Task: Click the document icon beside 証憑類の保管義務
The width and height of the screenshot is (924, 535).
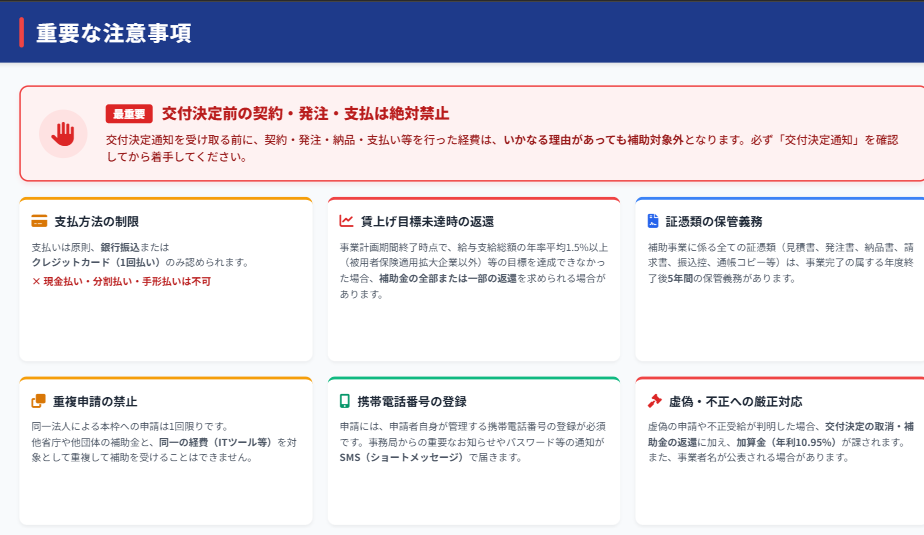Action: [x=653, y=221]
